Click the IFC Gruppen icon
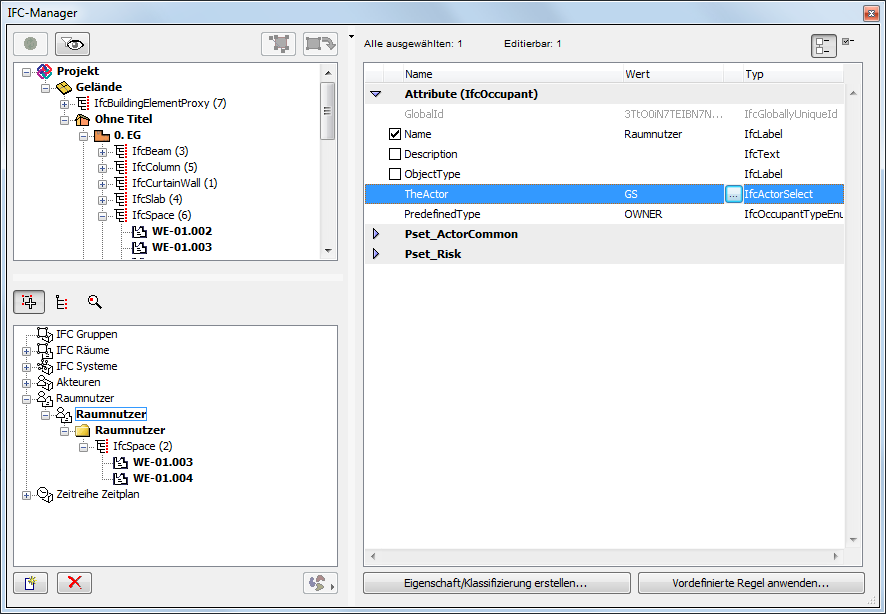886x614 pixels. pos(45,334)
